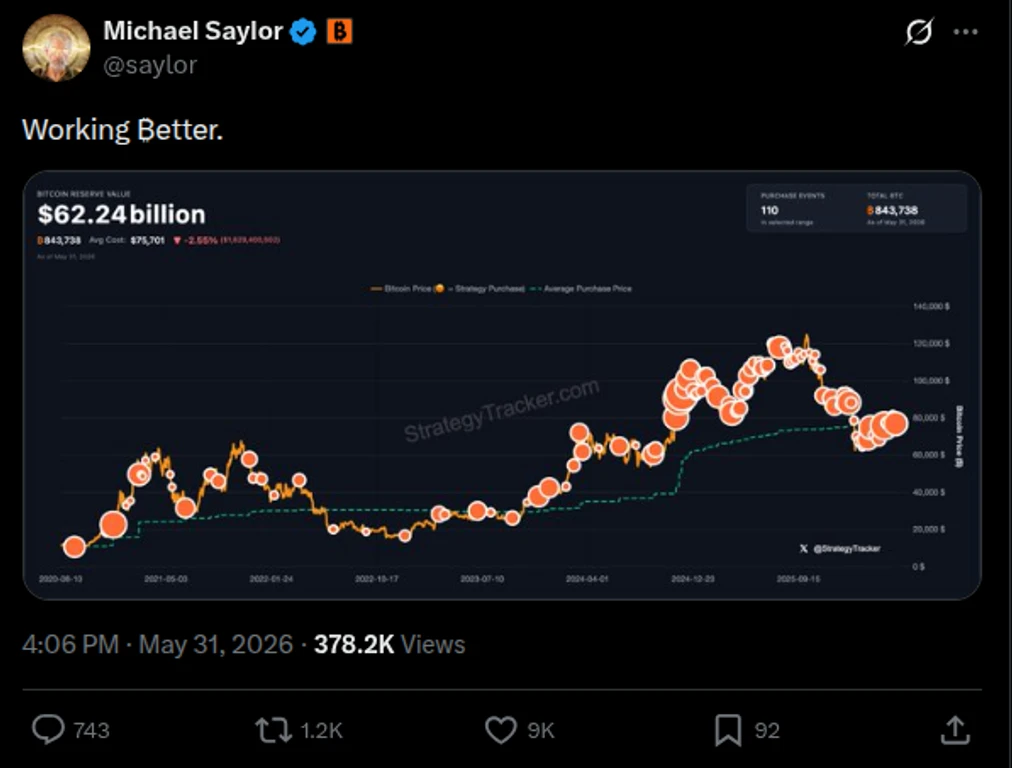Bookmark the post with bookmark icon

tap(728, 731)
